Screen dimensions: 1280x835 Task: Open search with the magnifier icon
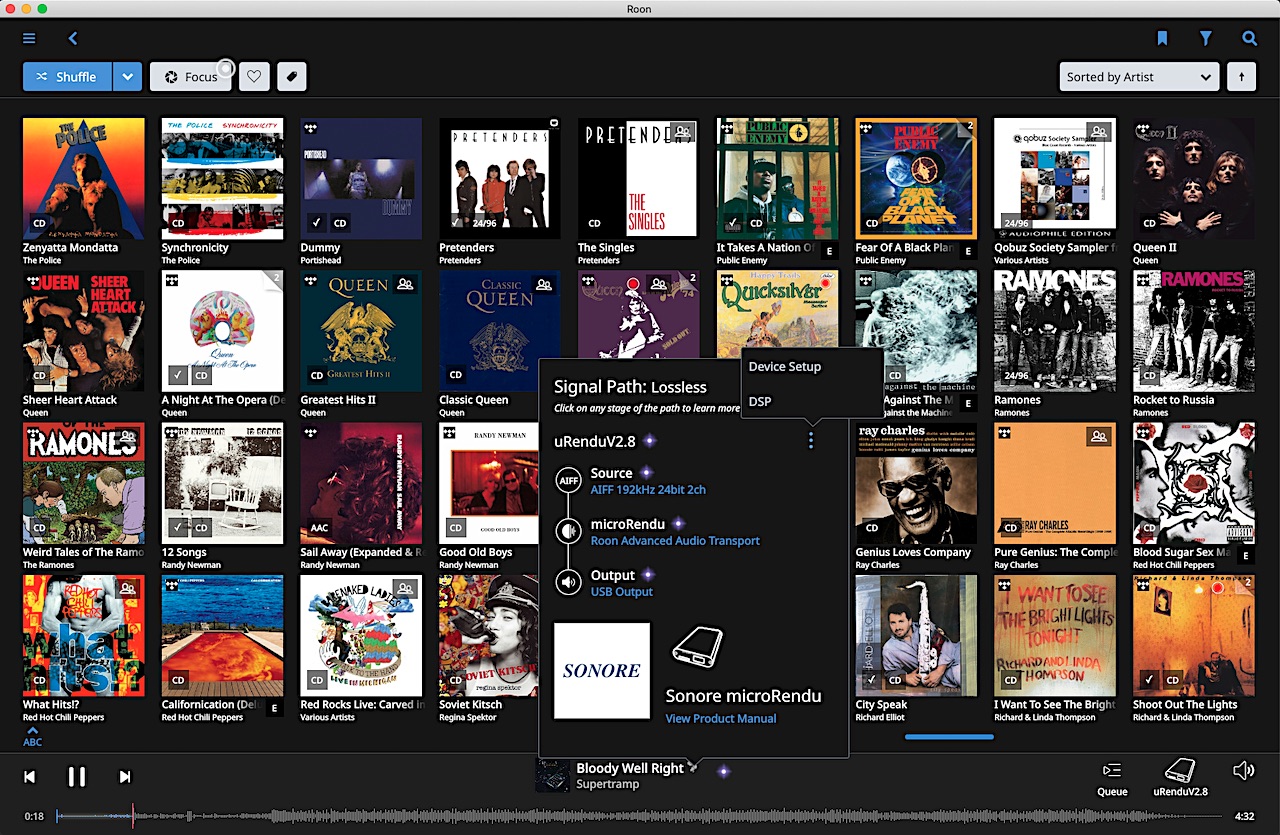[x=1249, y=39]
